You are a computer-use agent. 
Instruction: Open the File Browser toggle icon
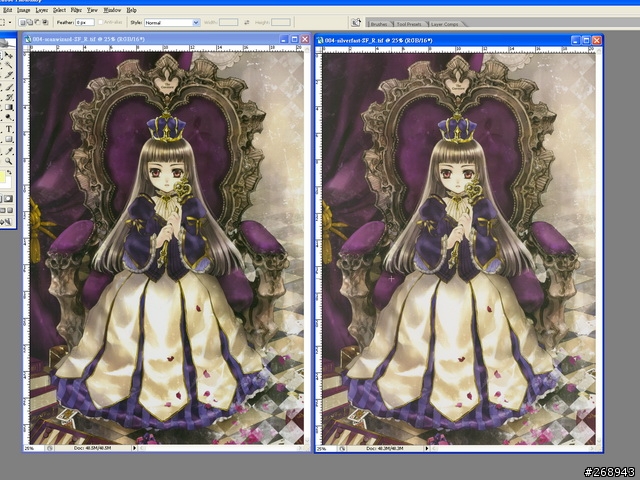[x=356, y=22]
